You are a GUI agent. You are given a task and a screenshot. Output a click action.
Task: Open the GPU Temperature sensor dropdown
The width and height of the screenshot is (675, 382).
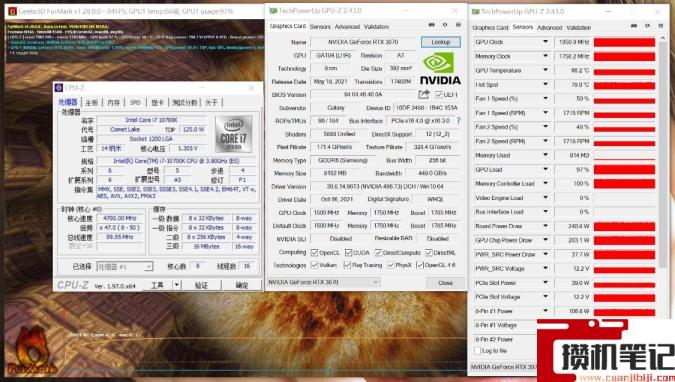(545, 70)
